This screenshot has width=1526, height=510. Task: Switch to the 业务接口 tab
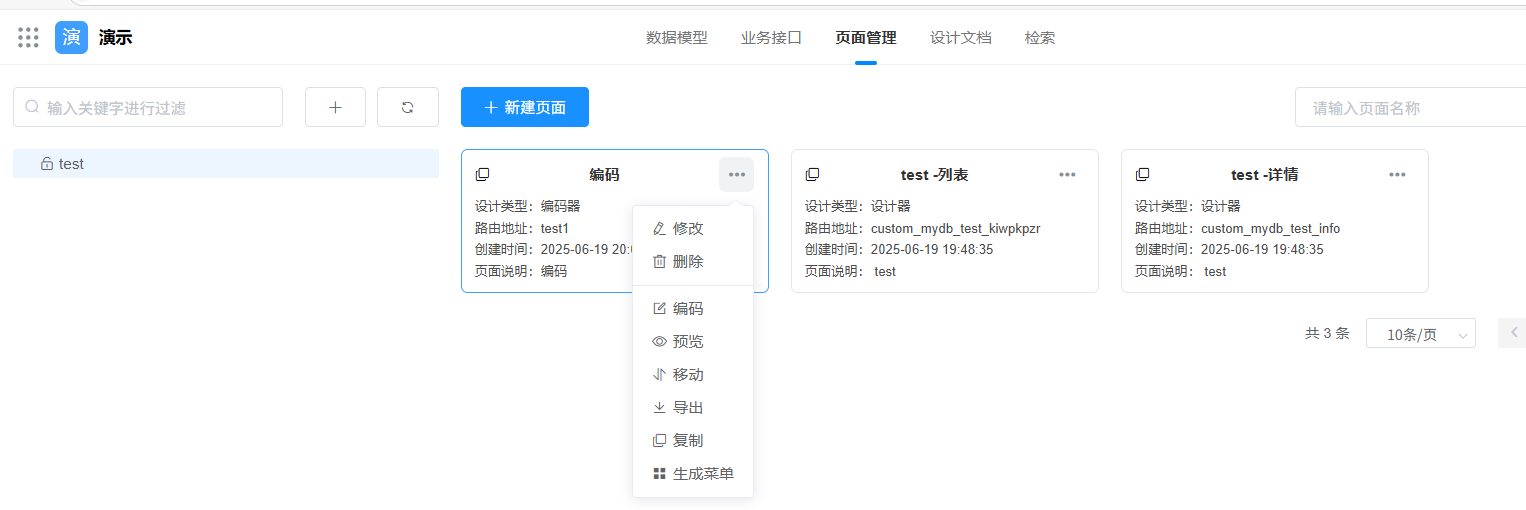(x=771, y=38)
